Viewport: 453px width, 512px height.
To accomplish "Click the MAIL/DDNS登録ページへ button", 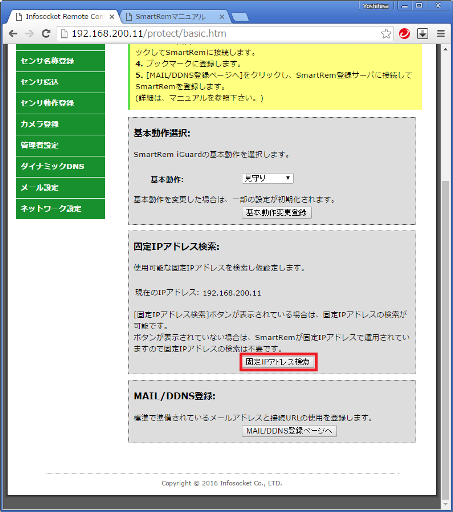I will pyautogui.click(x=289, y=431).
